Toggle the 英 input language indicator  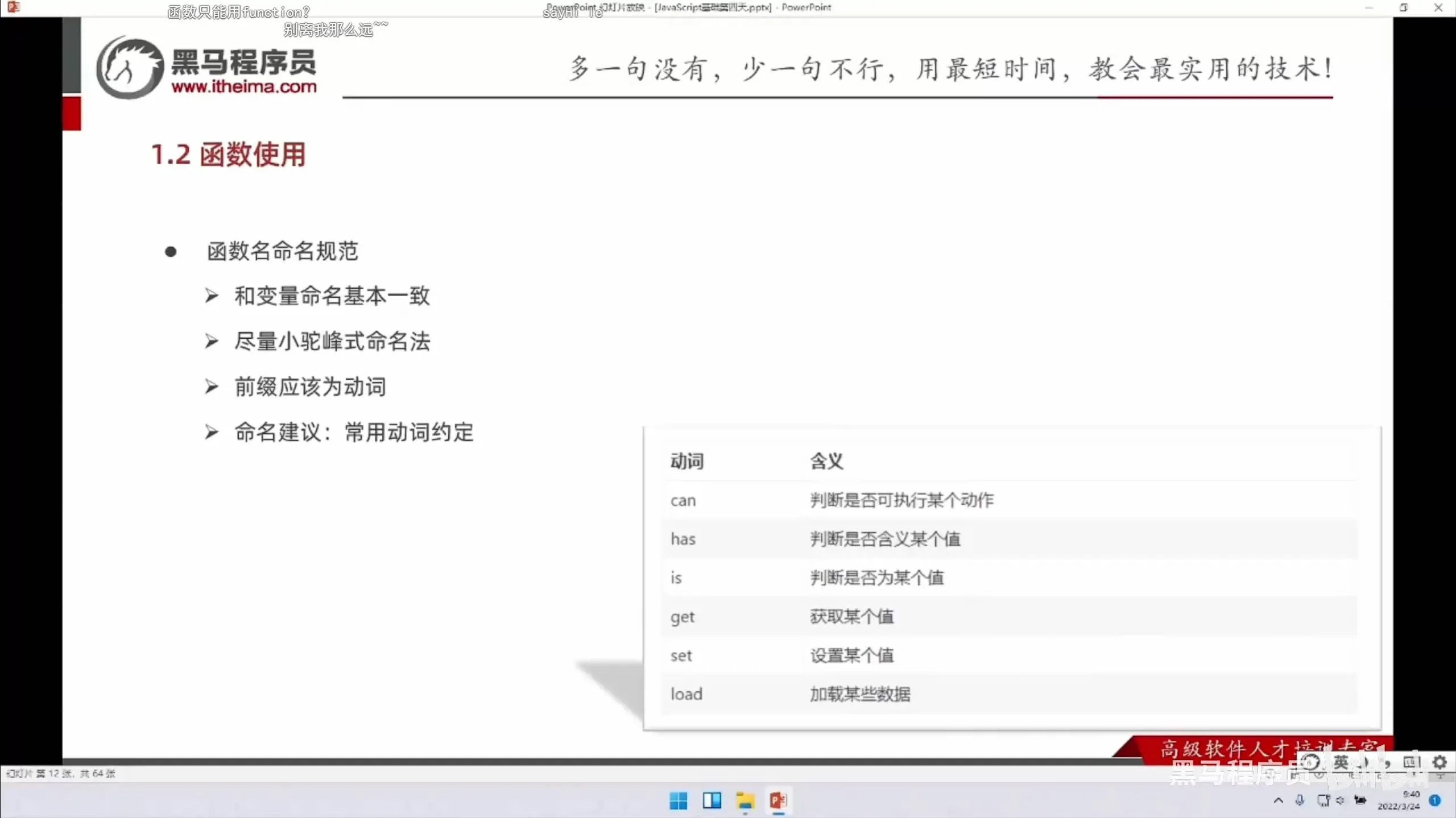pyautogui.click(x=1341, y=762)
